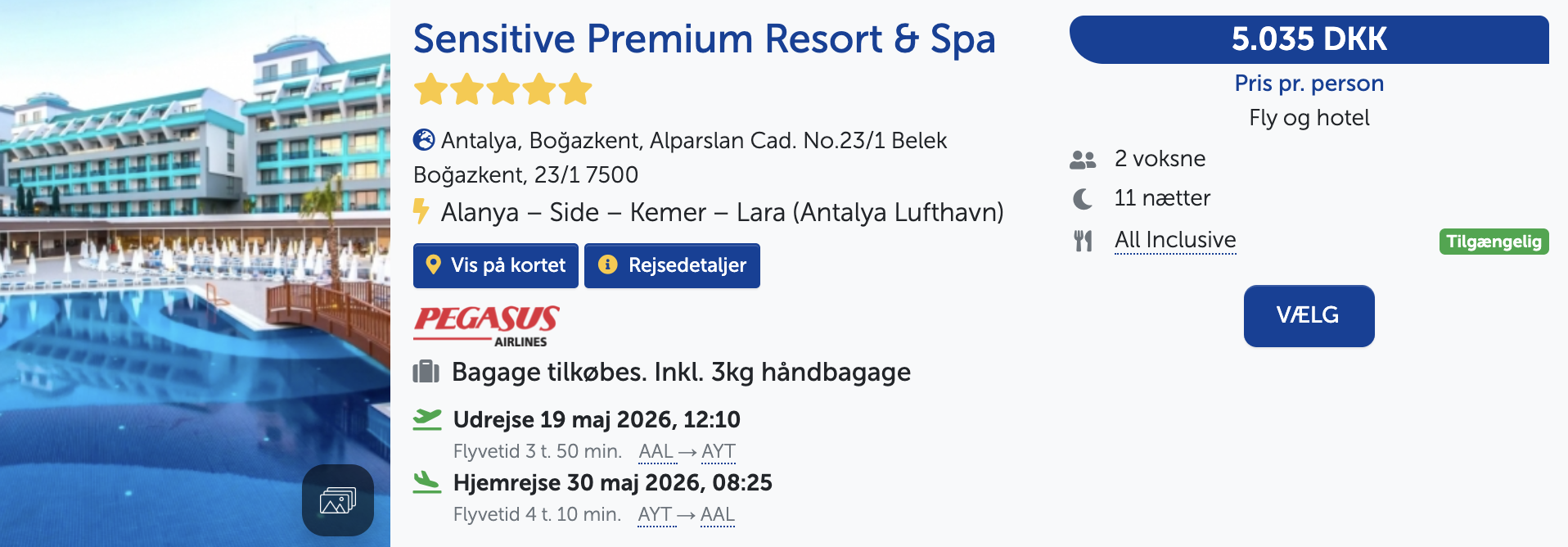Image resolution: width=1568 pixels, height=547 pixels.
Task: Click the lightning bolt transfer icon
Action: (x=421, y=211)
